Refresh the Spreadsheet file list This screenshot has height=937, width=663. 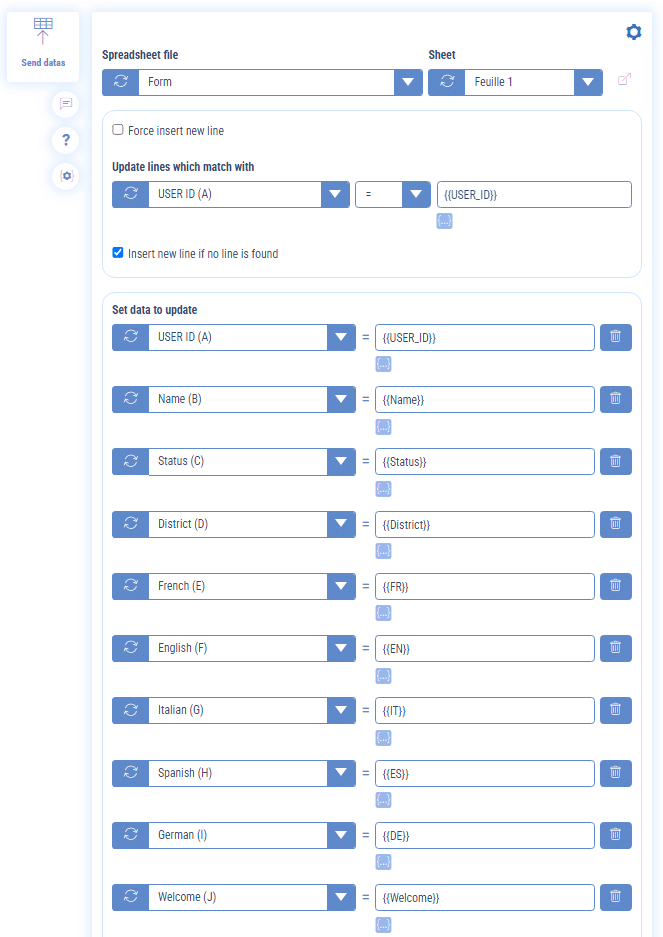[120, 82]
